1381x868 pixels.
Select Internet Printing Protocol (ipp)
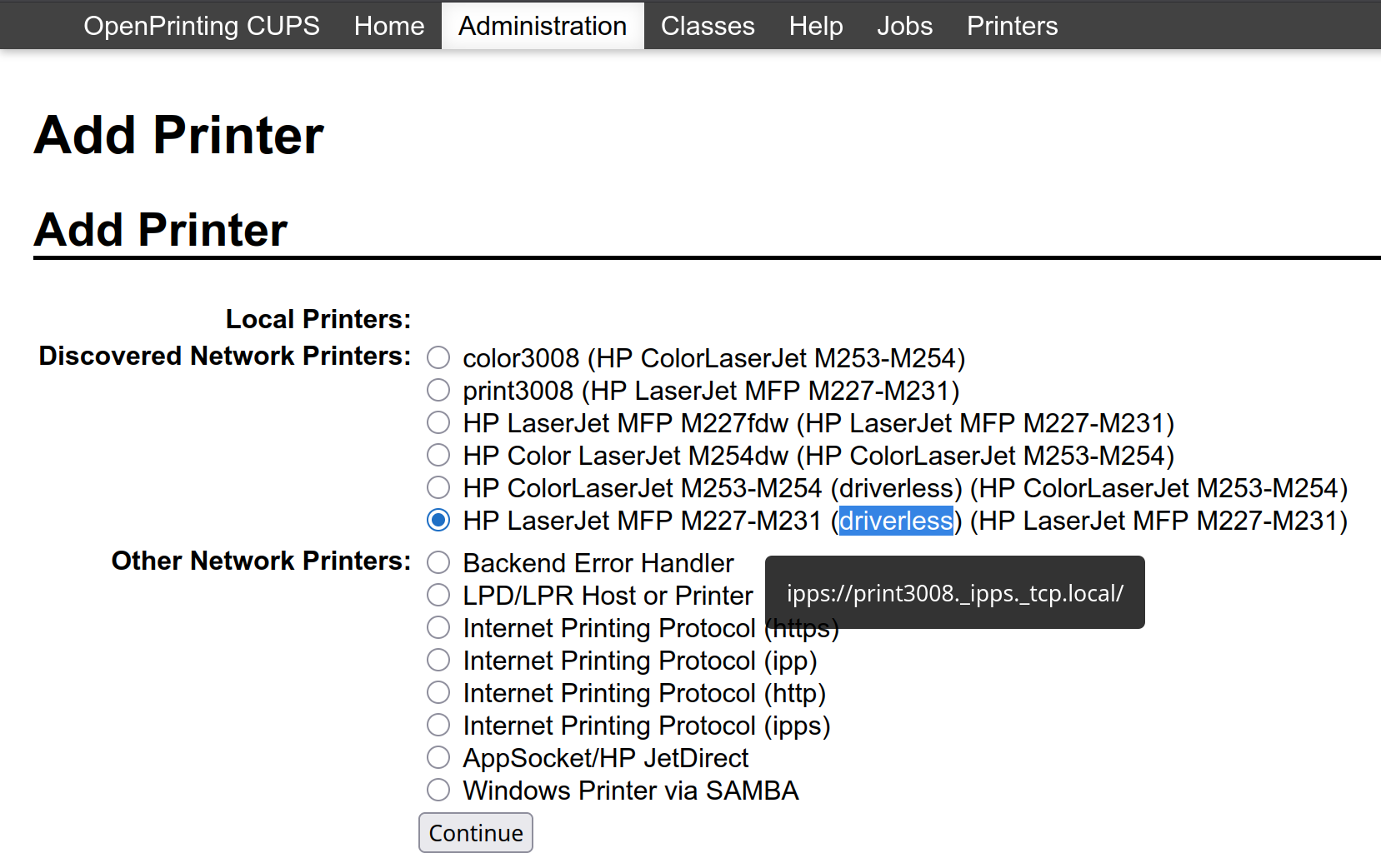(438, 661)
